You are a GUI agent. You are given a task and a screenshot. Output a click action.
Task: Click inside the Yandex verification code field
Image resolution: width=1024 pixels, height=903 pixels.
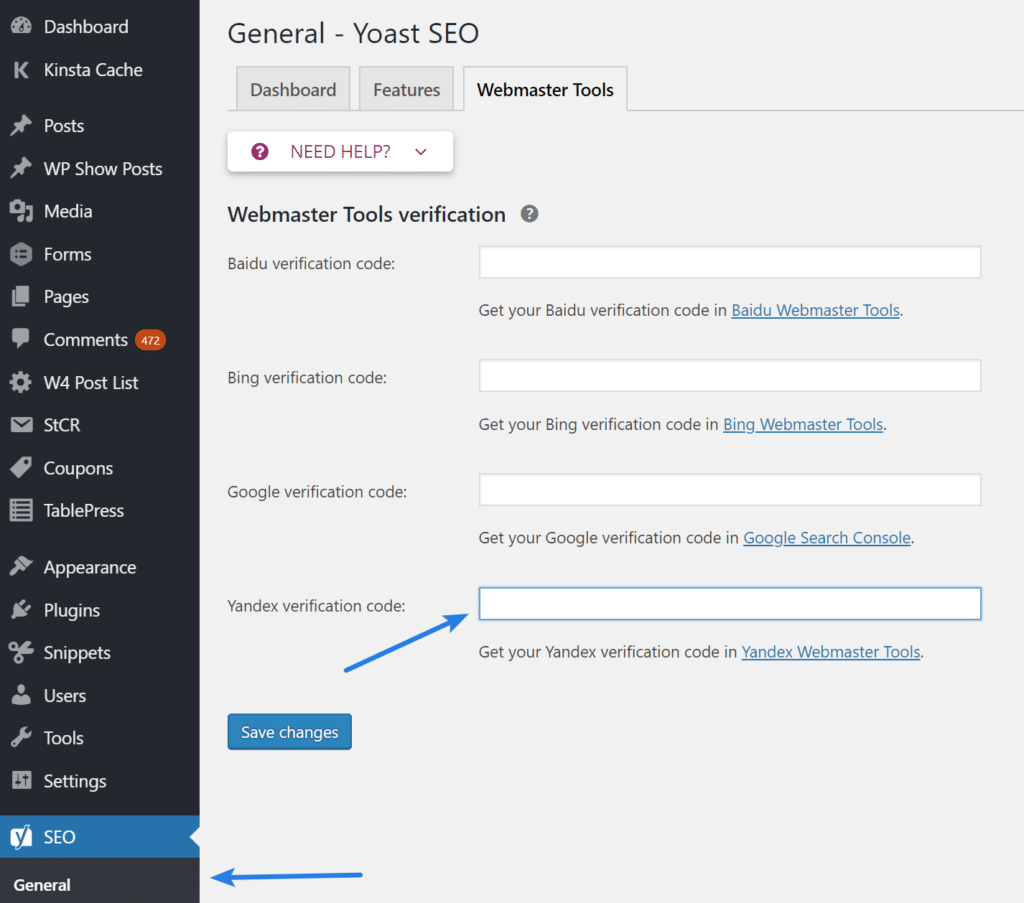(x=729, y=603)
